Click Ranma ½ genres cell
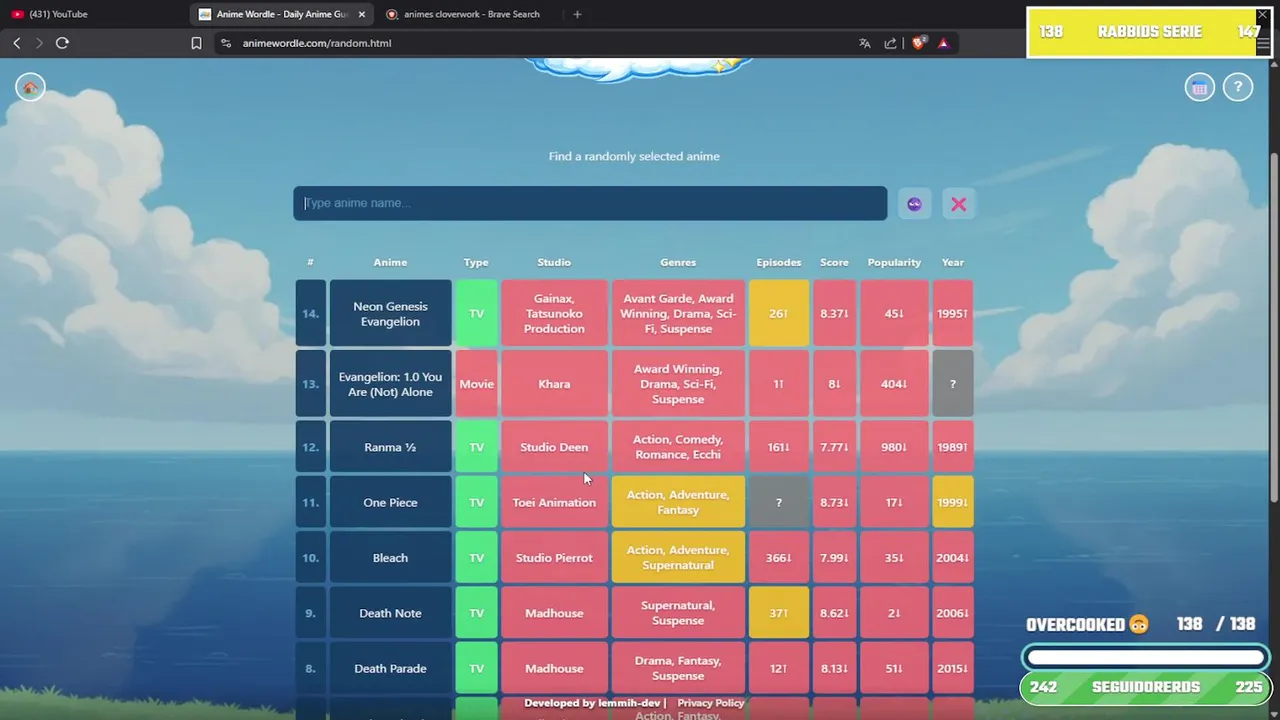 678,447
